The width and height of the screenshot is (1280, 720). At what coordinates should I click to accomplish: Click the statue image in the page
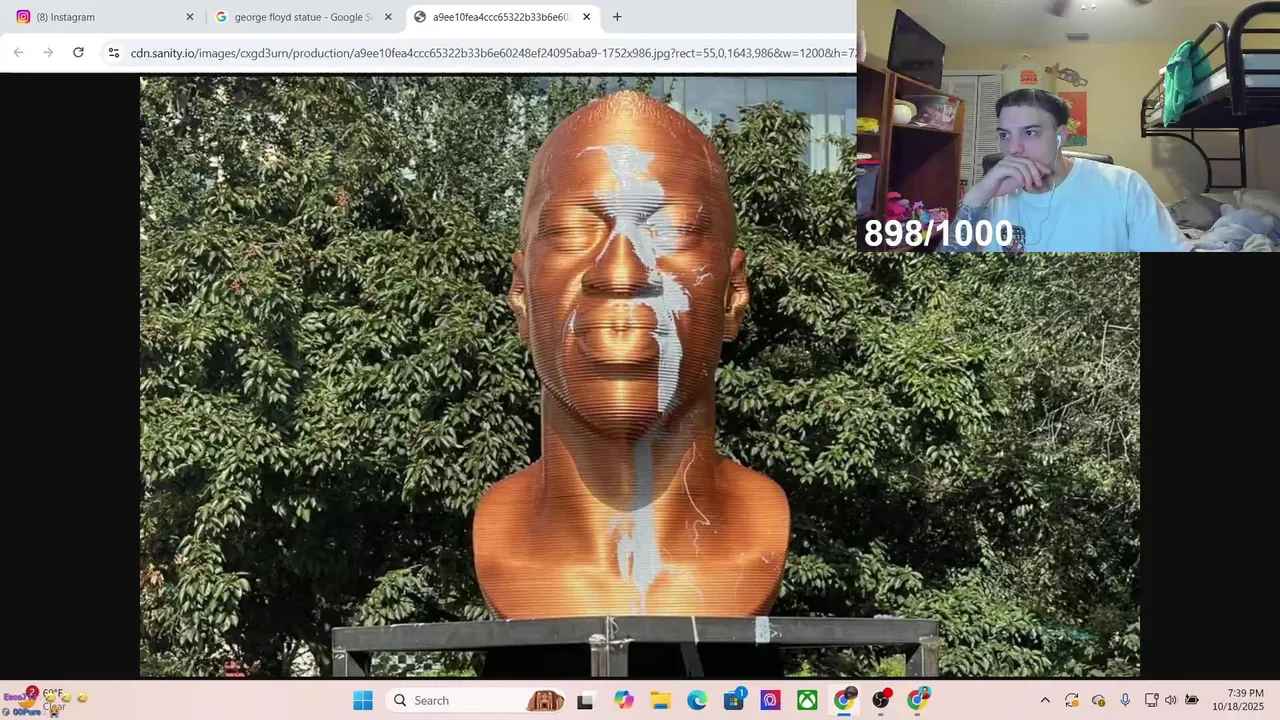(x=639, y=377)
